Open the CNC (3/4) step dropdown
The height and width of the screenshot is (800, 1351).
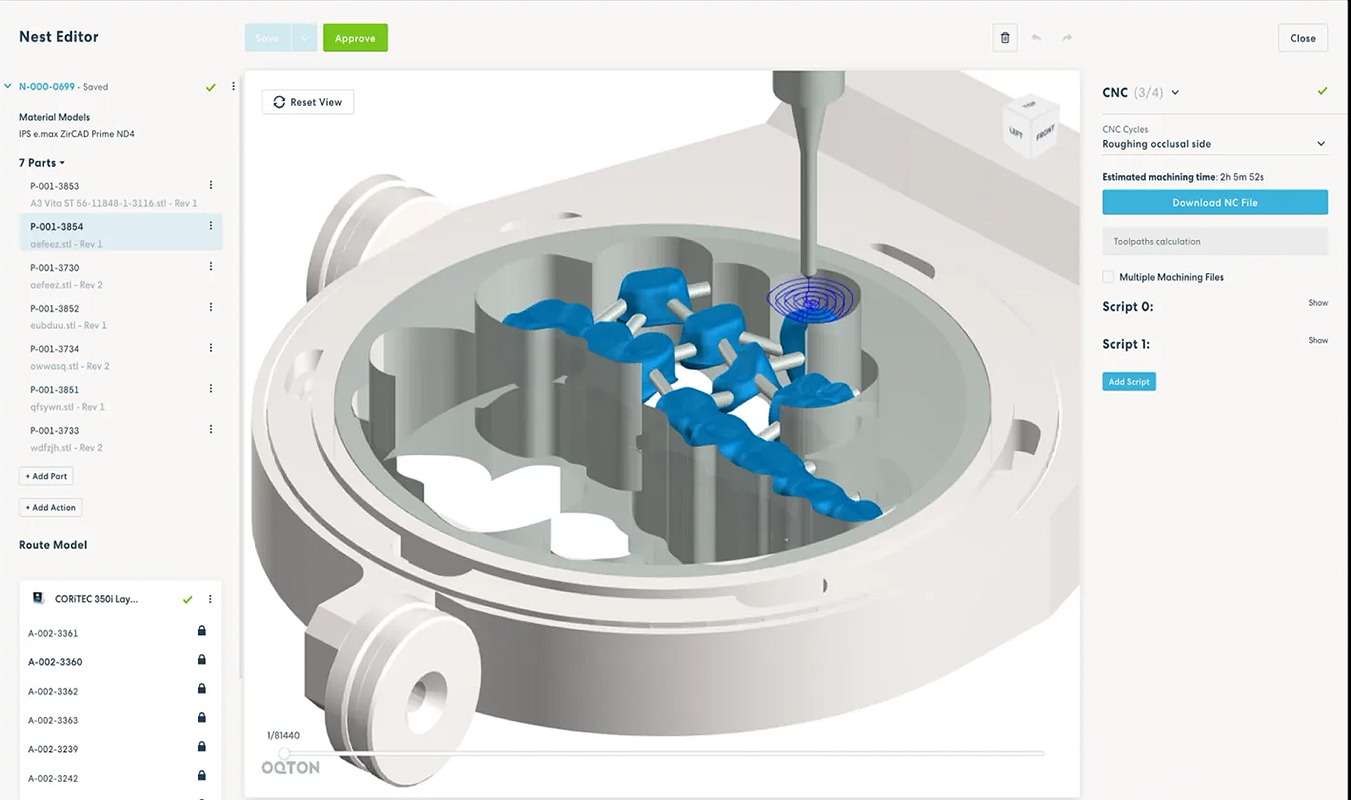(1175, 93)
